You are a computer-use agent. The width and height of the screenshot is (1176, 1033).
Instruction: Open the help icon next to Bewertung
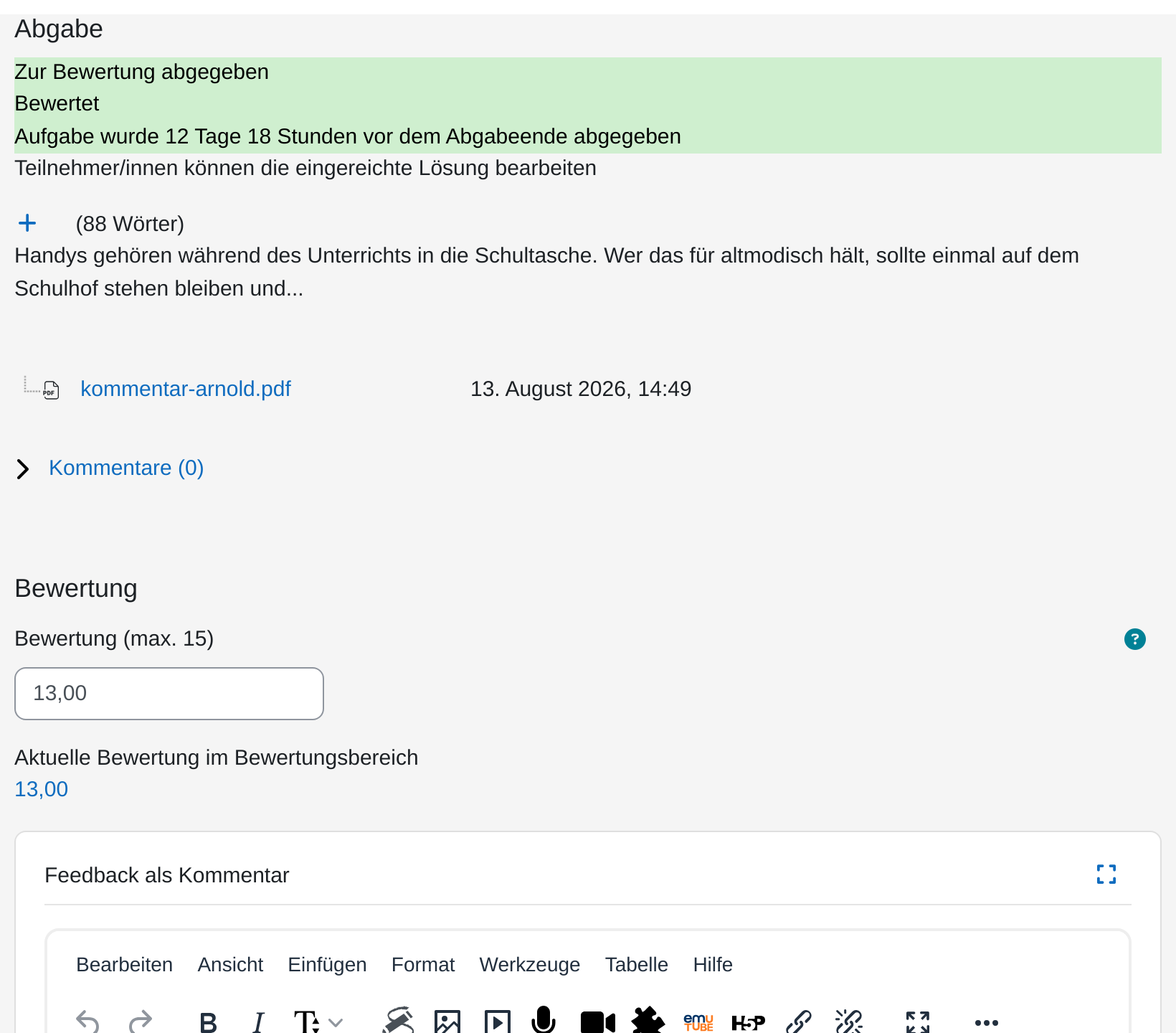tap(1135, 639)
